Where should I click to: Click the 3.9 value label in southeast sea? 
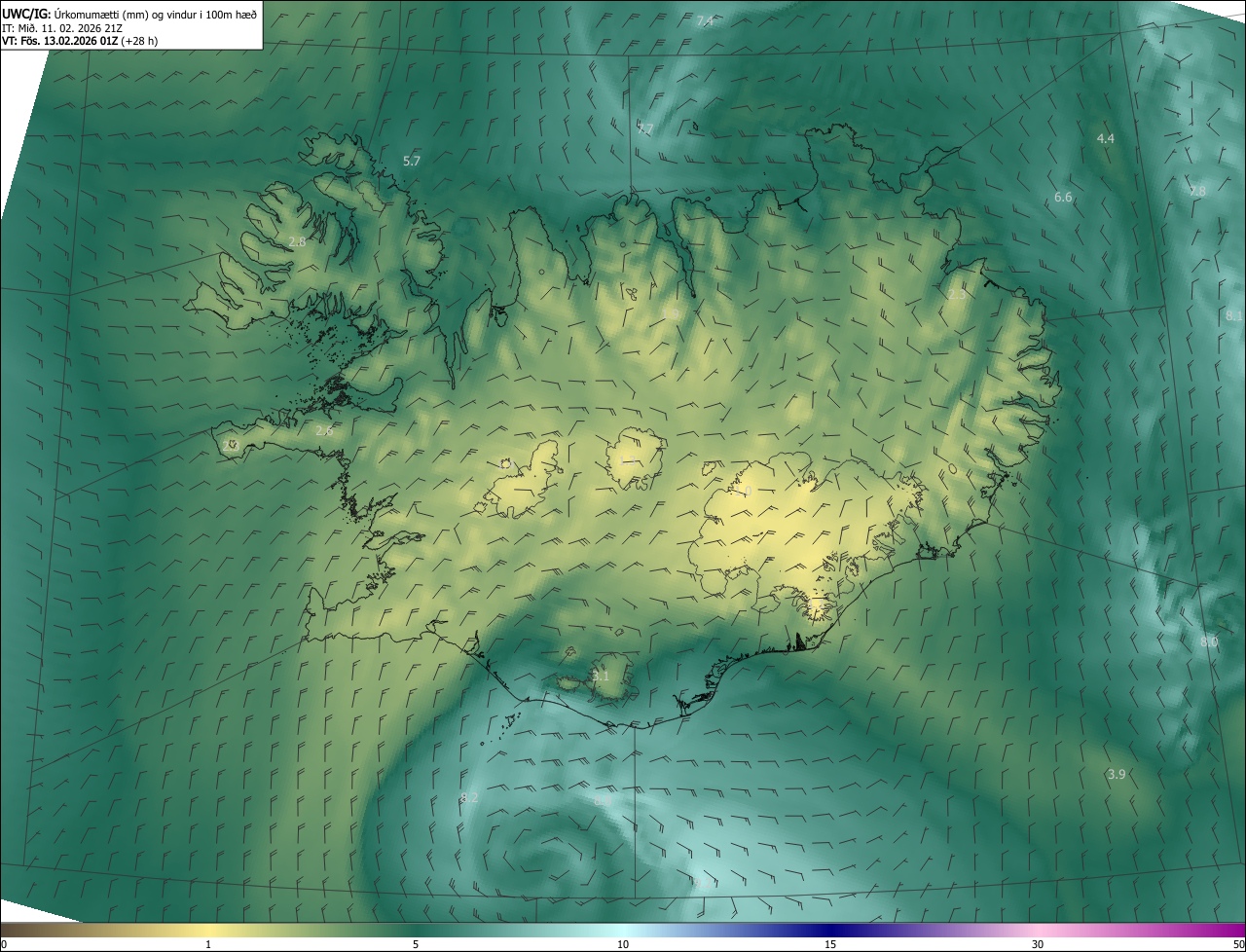tap(1117, 775)
